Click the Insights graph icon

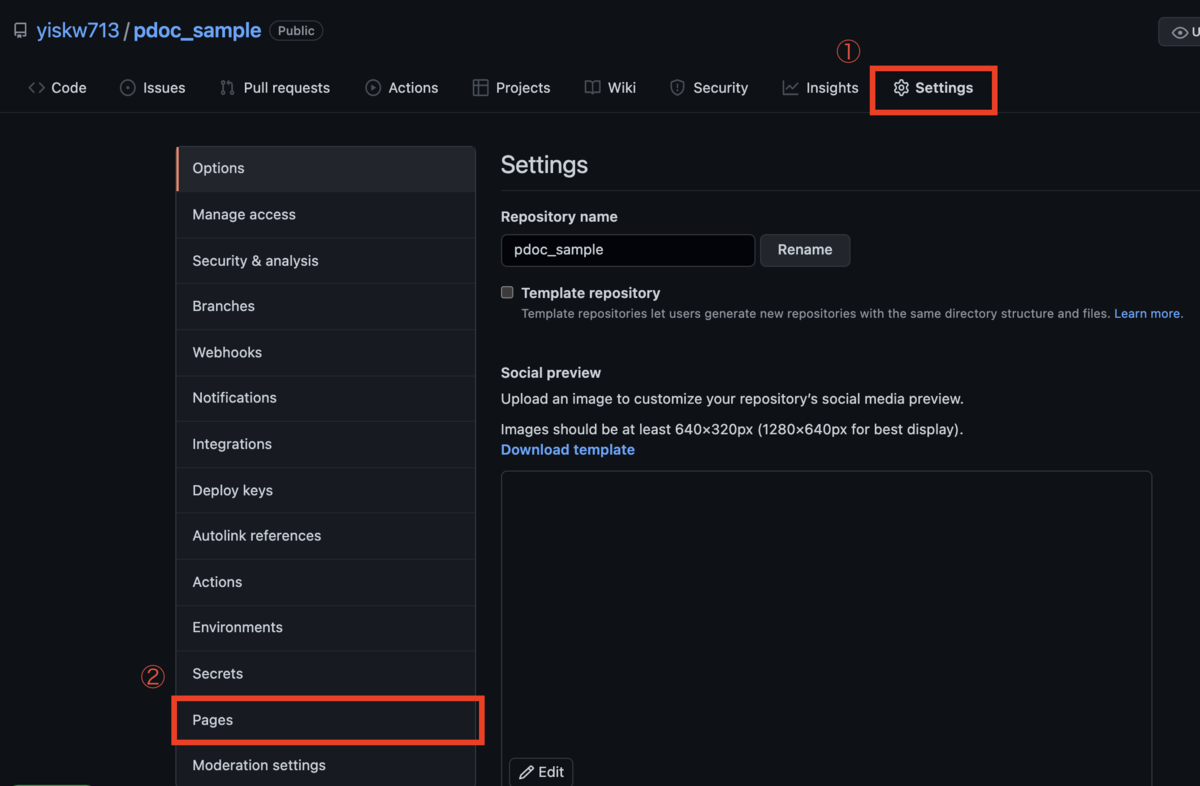(789, 88)
